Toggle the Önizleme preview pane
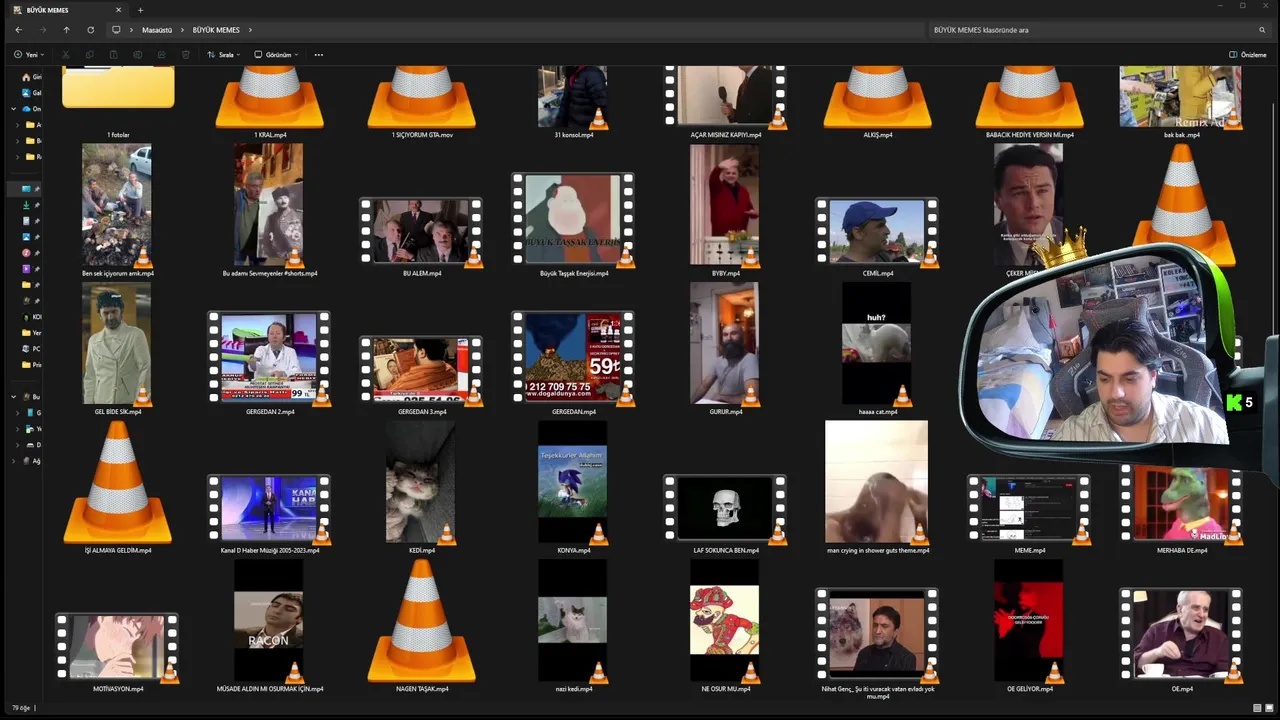This screenshot has width=1280, height=720. click(x=1248, y=55)
